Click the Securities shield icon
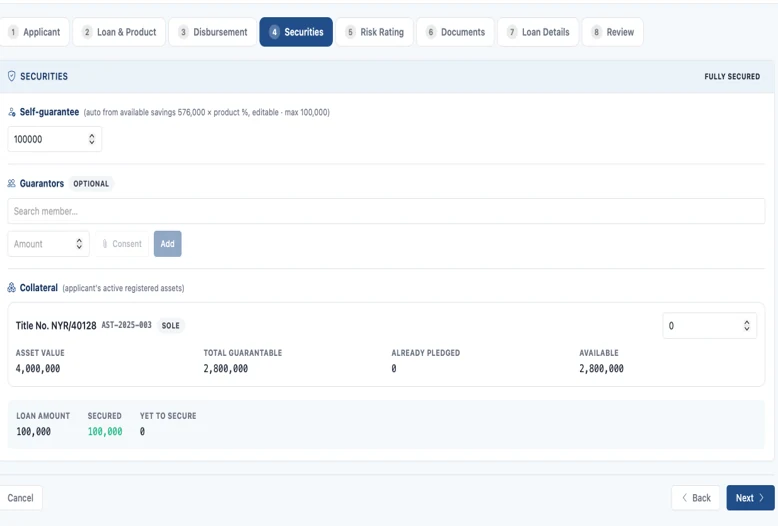The image size is (778, 526). click(x=11, y=76)
